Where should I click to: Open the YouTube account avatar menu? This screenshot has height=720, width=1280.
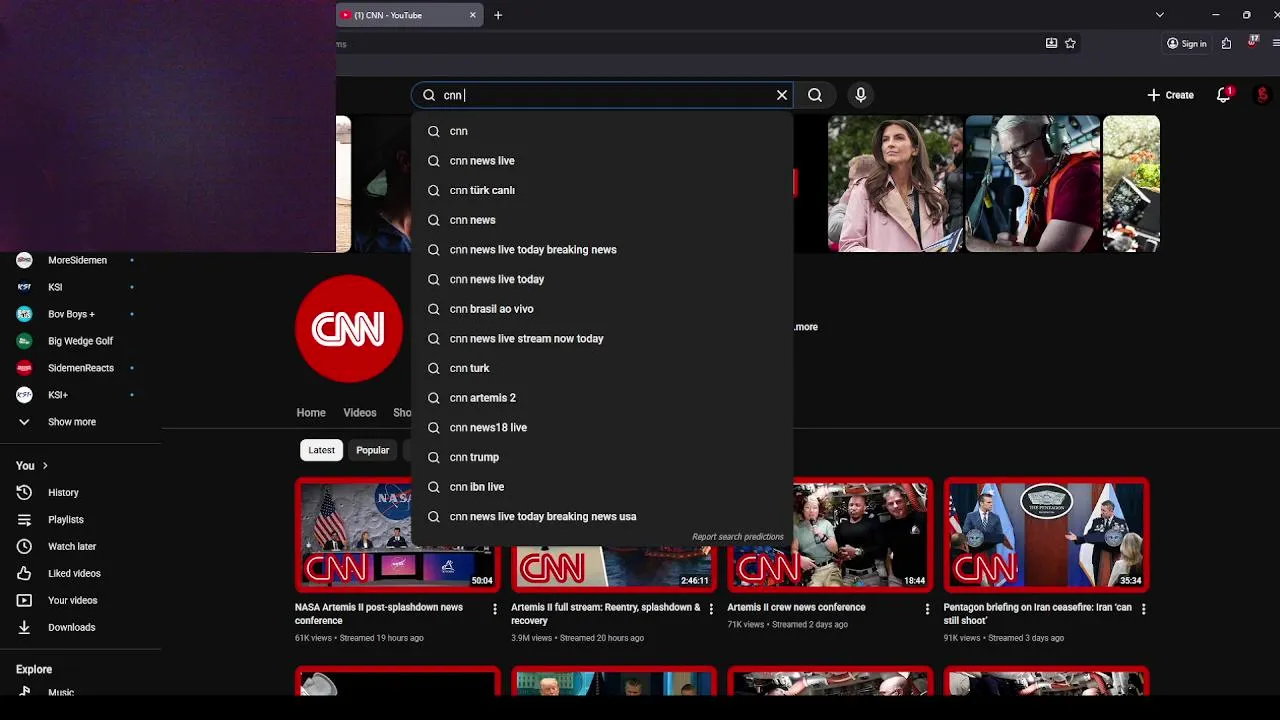[x=1262, y=95]
